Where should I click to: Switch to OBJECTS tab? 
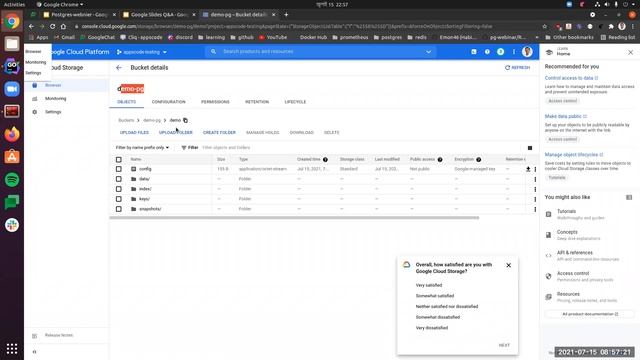[x=127, y=102]
